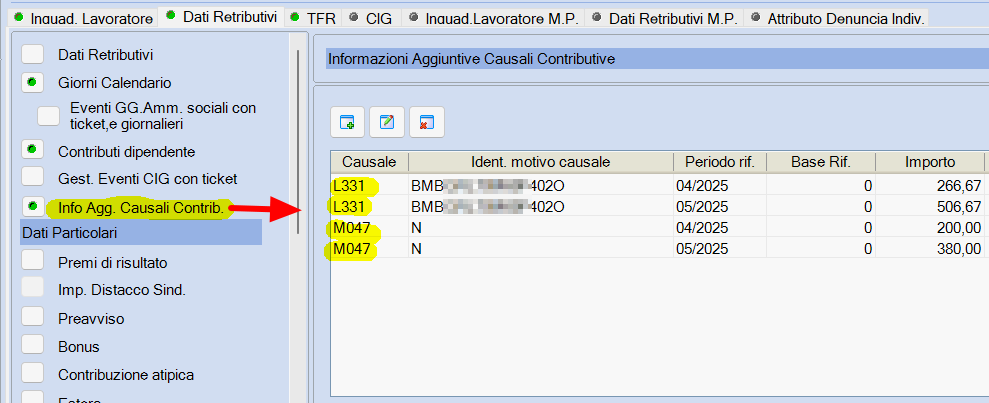The width and height of the screenshot is (989, 403).
Task: Click the 380,00 importo cell
Action: 930,248
